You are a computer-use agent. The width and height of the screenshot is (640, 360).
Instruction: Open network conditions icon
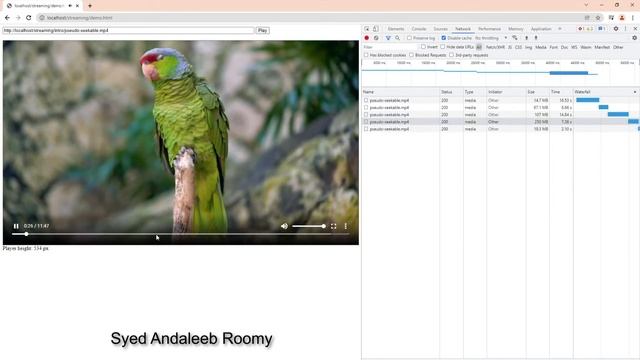[515, 38]
